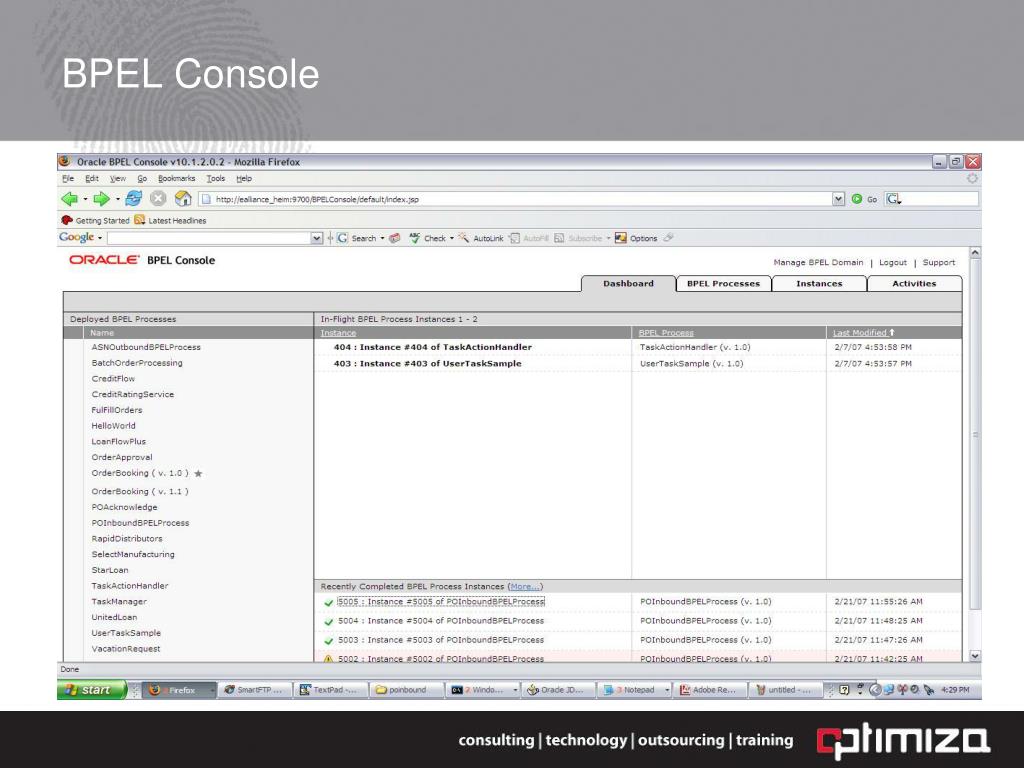
Task: Click the Manage BPEL Domain link
Action: 818,263
